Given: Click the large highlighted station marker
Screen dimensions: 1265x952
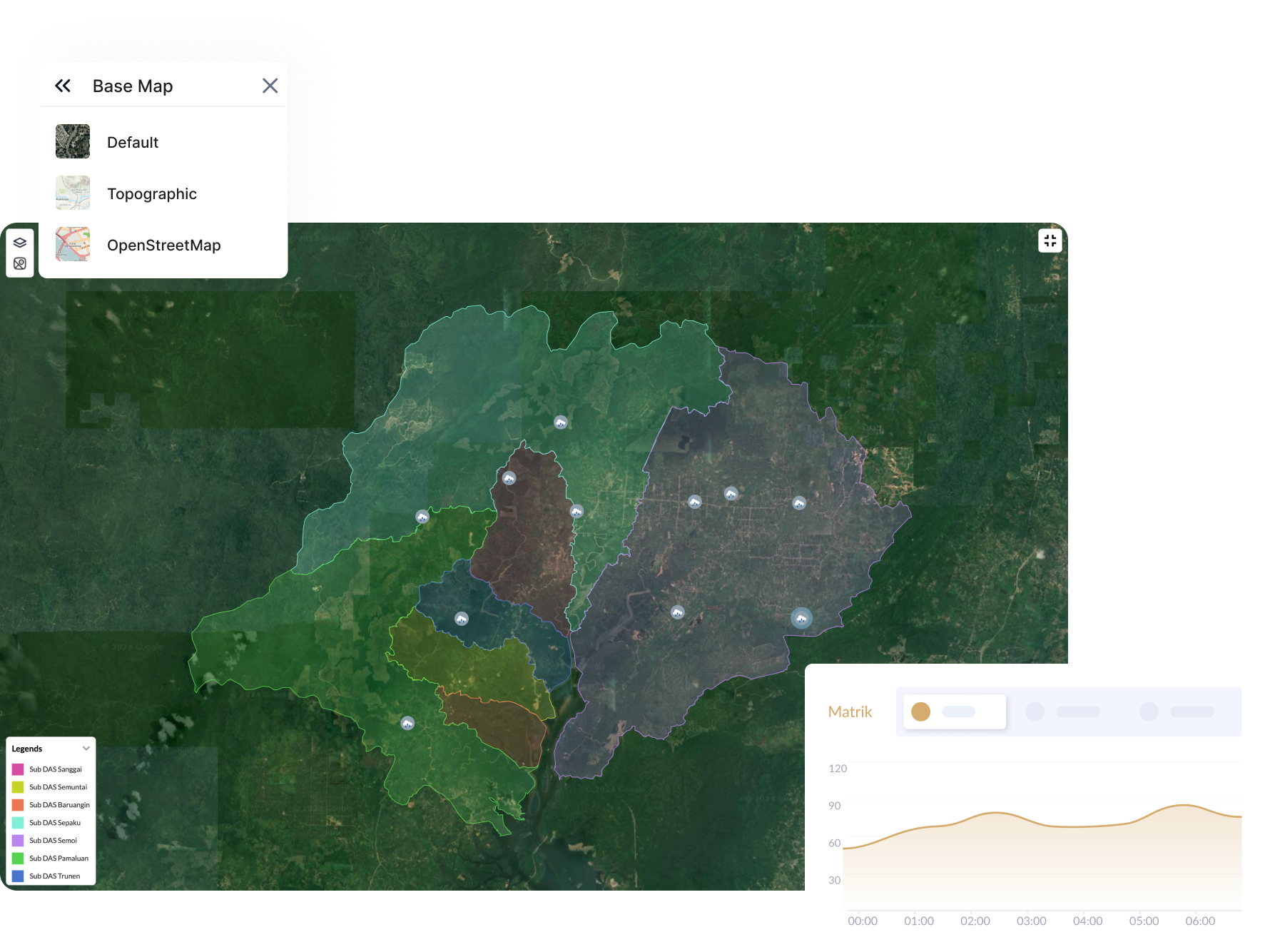Looking at the screenshot, I should click(x=801, y=618).
